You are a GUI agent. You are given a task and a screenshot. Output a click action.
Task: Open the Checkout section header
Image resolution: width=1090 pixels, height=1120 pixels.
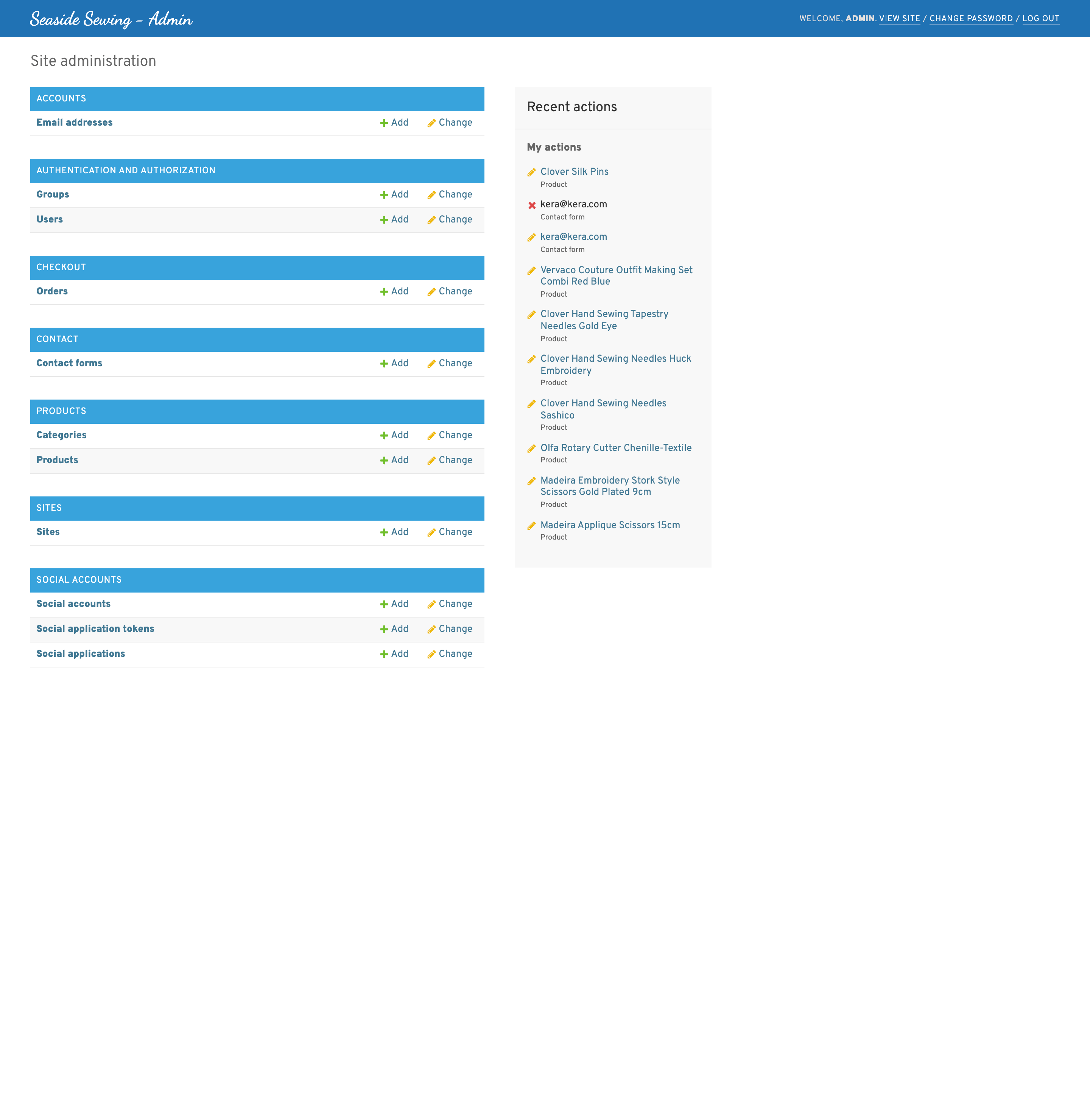(61, 267)
